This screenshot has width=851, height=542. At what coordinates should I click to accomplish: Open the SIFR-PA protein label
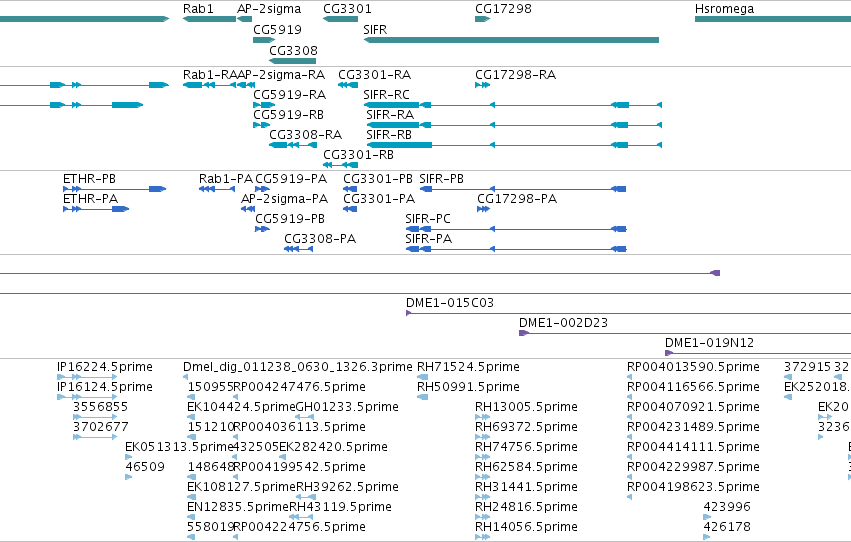click(428, 239)
